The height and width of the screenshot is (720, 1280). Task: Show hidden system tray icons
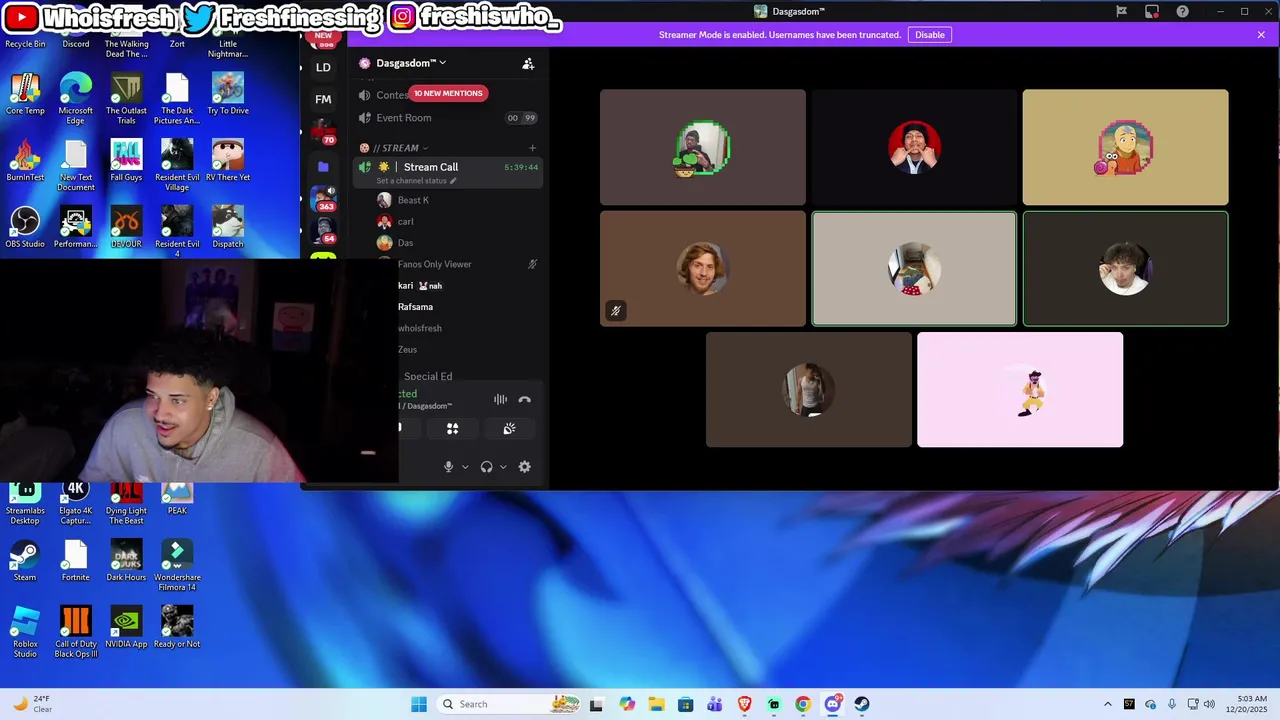pyautogui.click(x=1107, y=704)
